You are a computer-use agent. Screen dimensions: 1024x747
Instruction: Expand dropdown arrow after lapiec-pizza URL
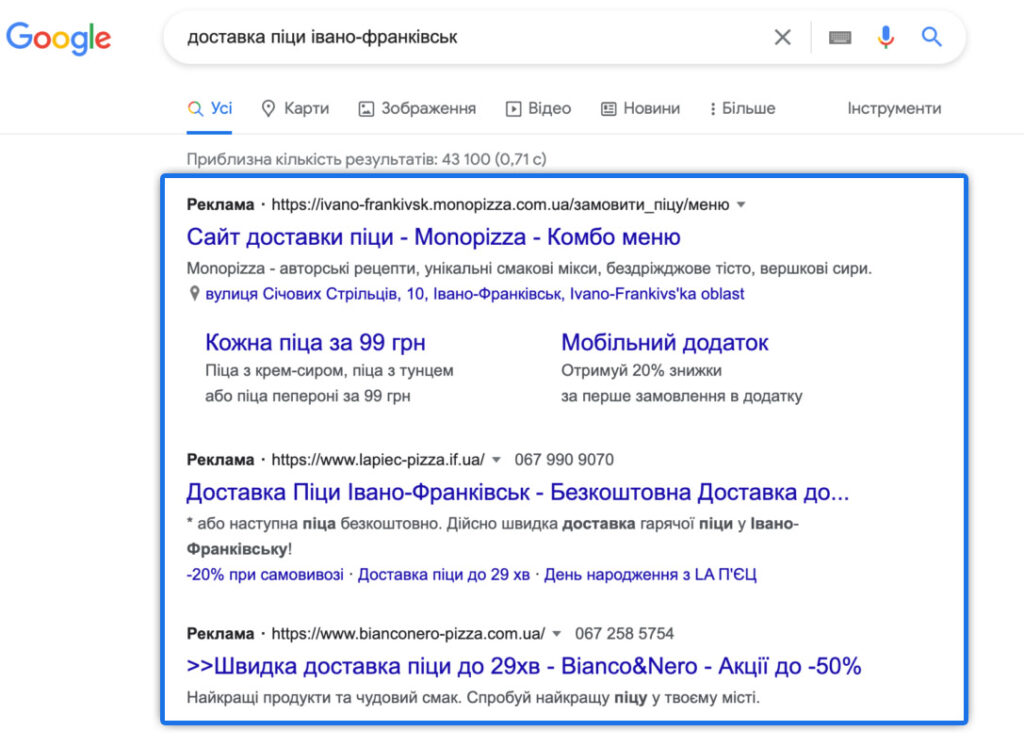pyautogui.click(x=496, y=460)
